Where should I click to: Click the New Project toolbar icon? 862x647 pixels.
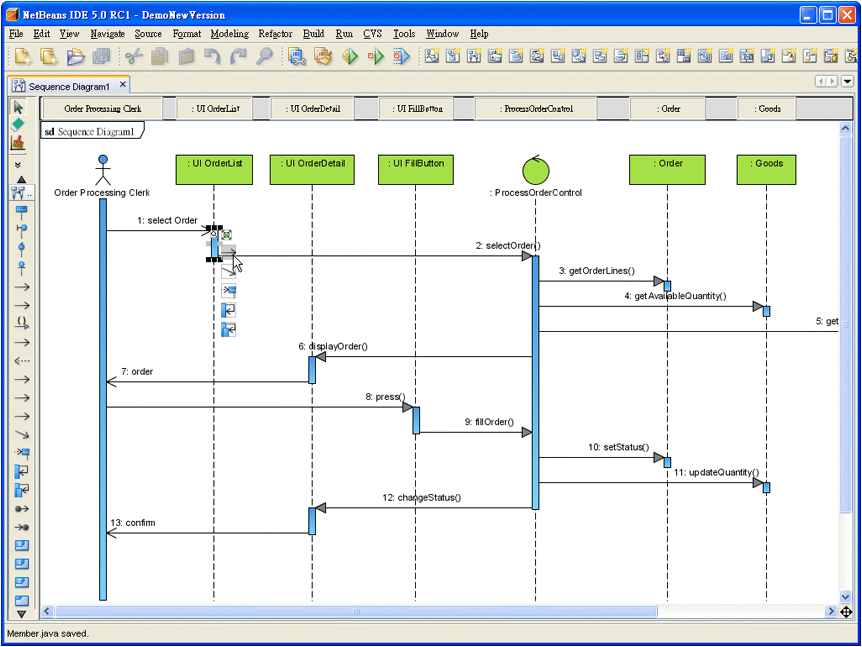pos(49,56)
